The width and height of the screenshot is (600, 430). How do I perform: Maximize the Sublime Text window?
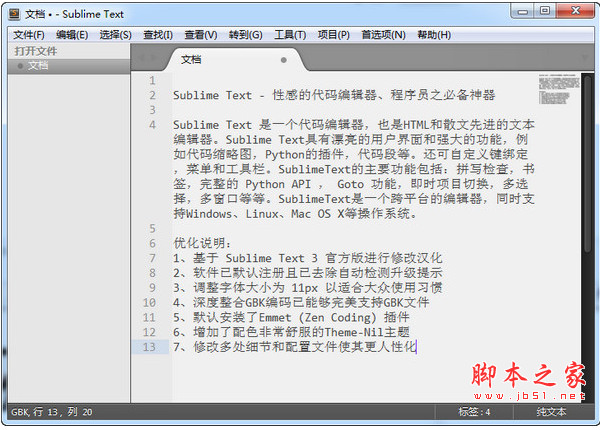tap(545, 11)
